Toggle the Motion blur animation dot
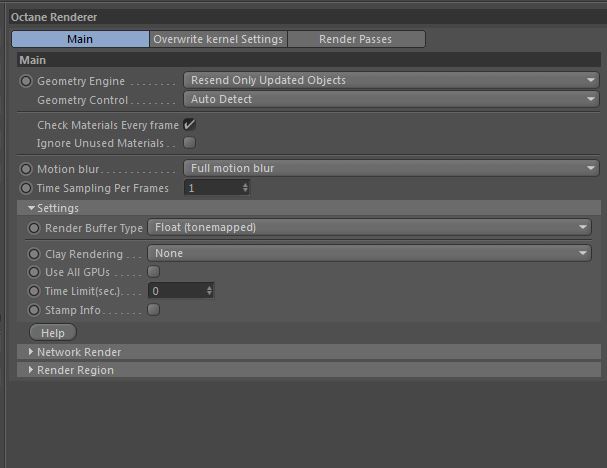607x468 pixels. 26,169
